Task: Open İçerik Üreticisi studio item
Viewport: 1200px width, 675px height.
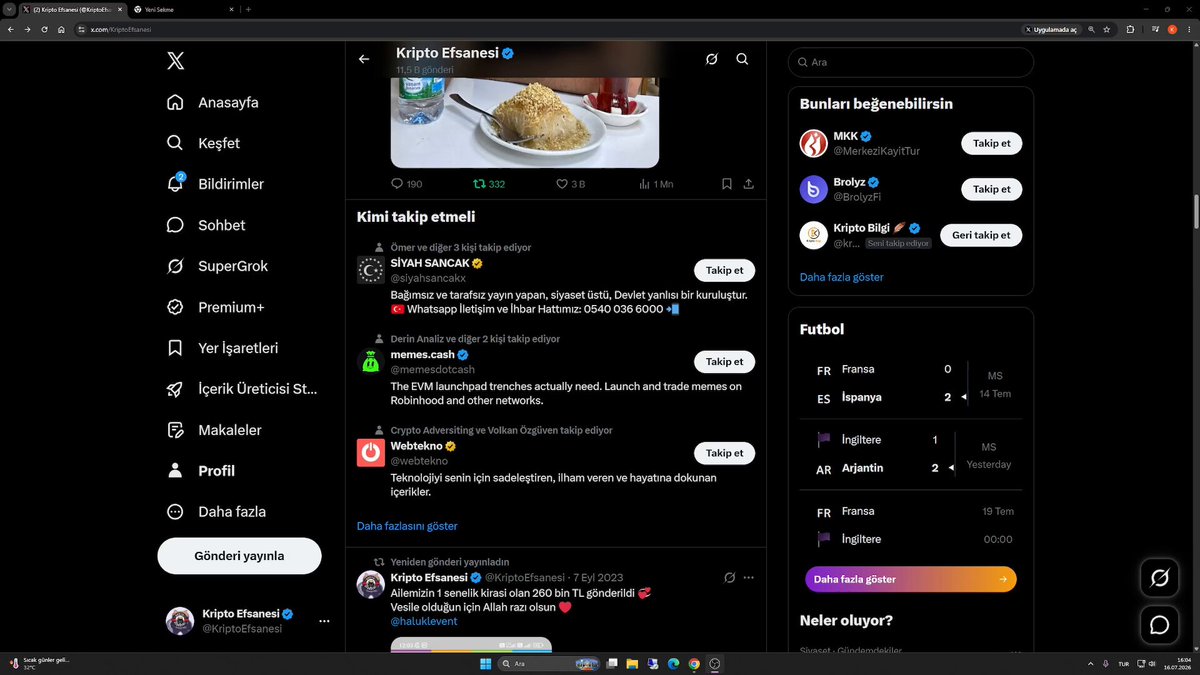Action: (242, 389)
